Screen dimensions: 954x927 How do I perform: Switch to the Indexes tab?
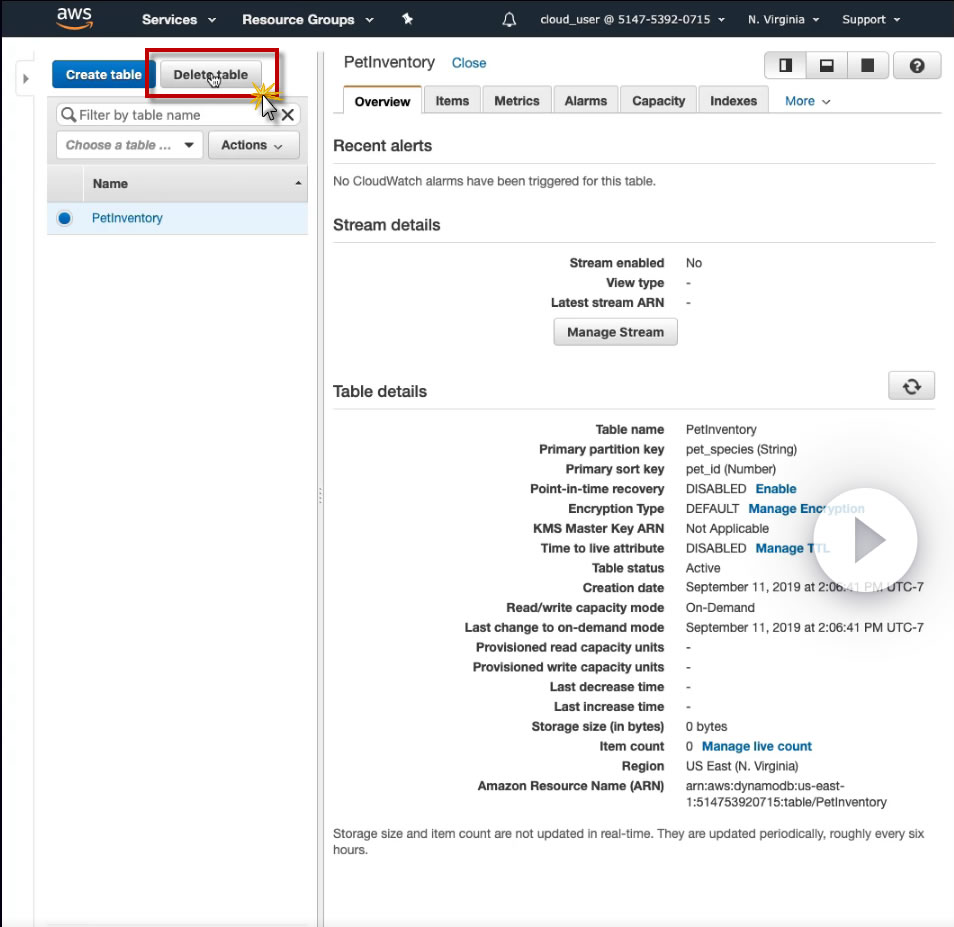coord(733,100)
